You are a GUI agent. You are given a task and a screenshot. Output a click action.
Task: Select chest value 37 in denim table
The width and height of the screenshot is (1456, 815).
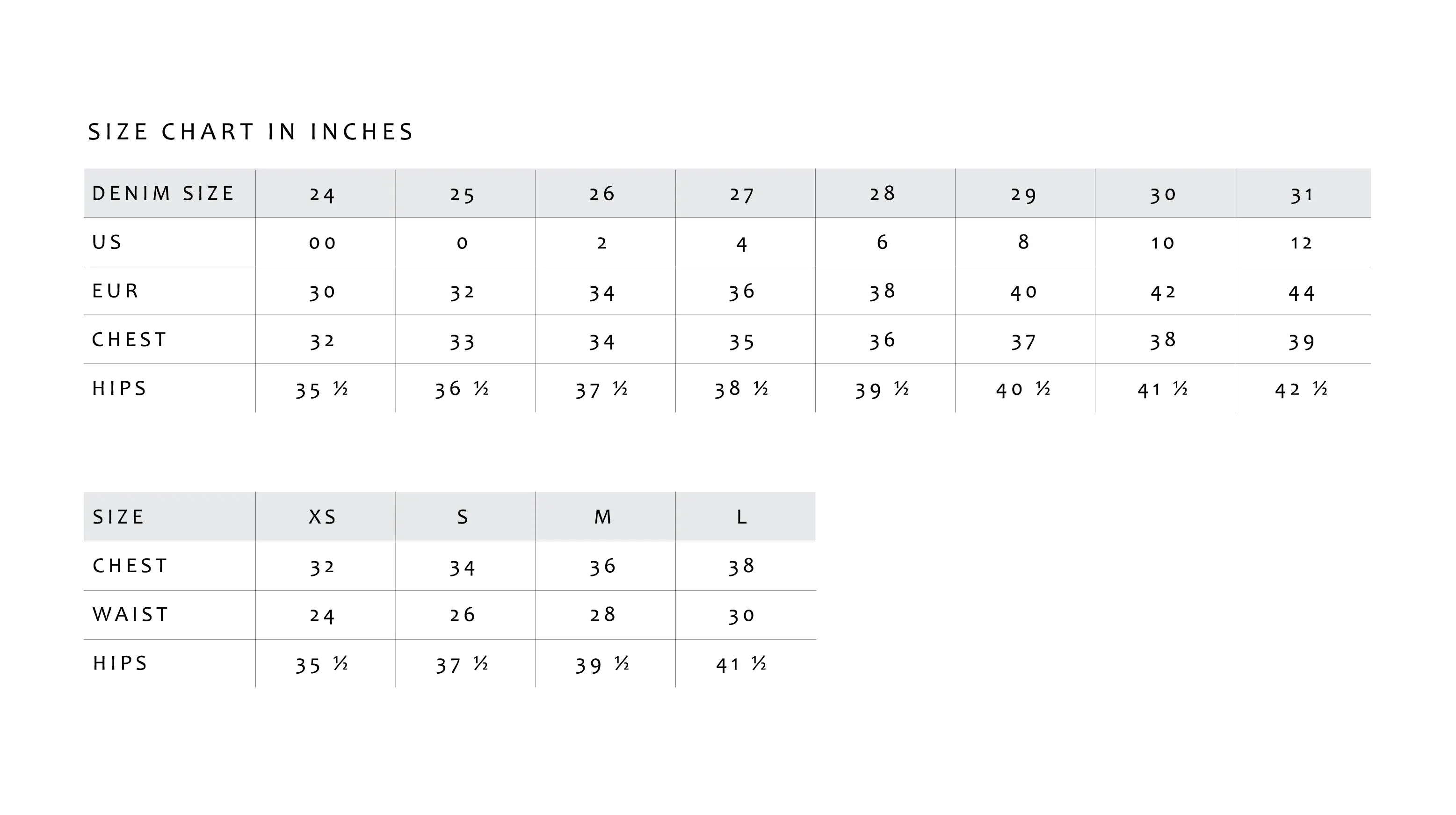1025,339
